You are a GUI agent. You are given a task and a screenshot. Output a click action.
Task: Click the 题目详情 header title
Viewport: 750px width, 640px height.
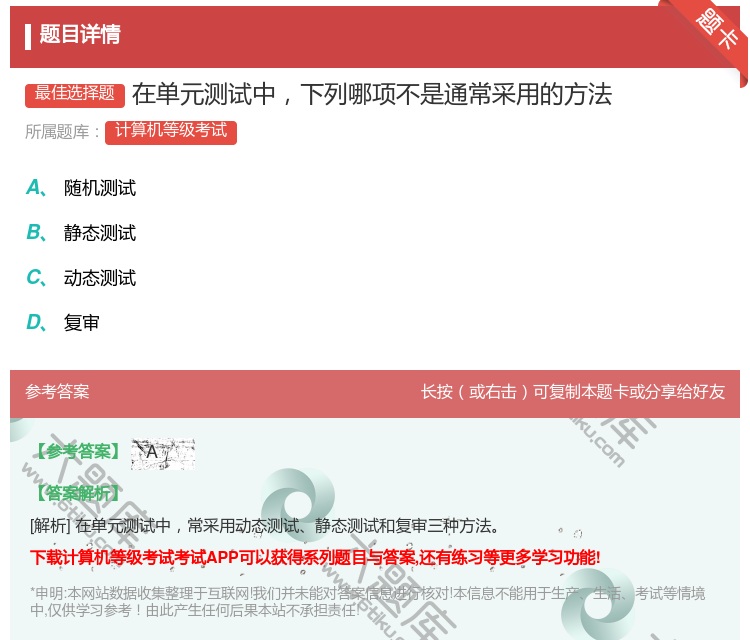[79, 34]
